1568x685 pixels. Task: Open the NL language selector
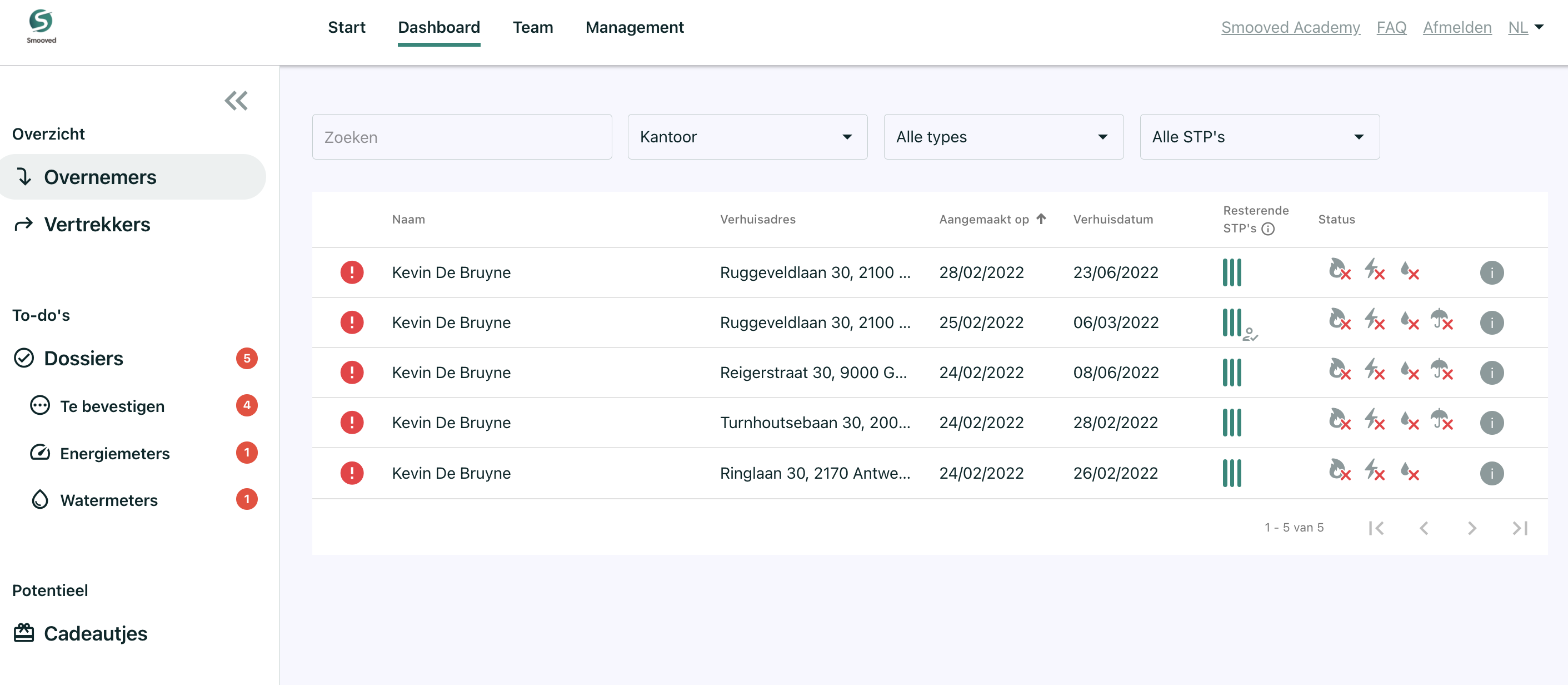(1525, 27)
